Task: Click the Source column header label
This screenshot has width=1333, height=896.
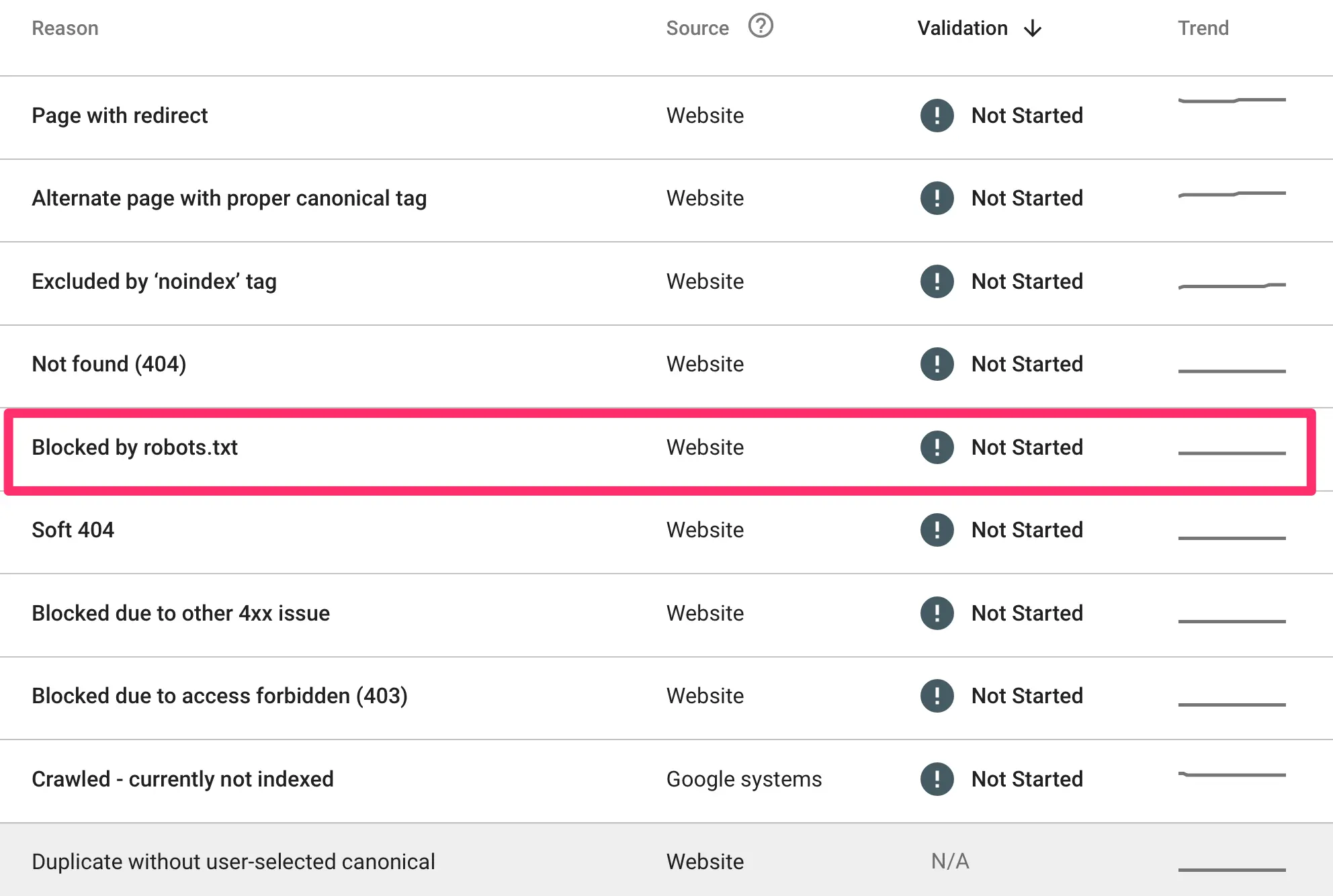Action: (x=697, y=28)
